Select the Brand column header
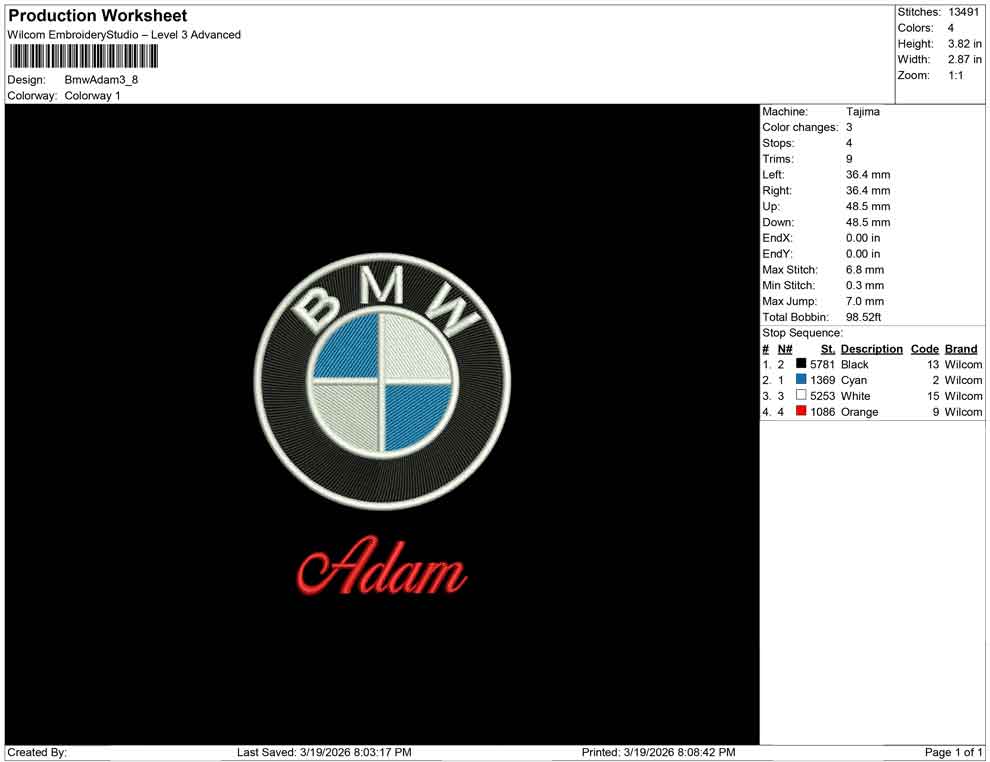 point(960,349)
